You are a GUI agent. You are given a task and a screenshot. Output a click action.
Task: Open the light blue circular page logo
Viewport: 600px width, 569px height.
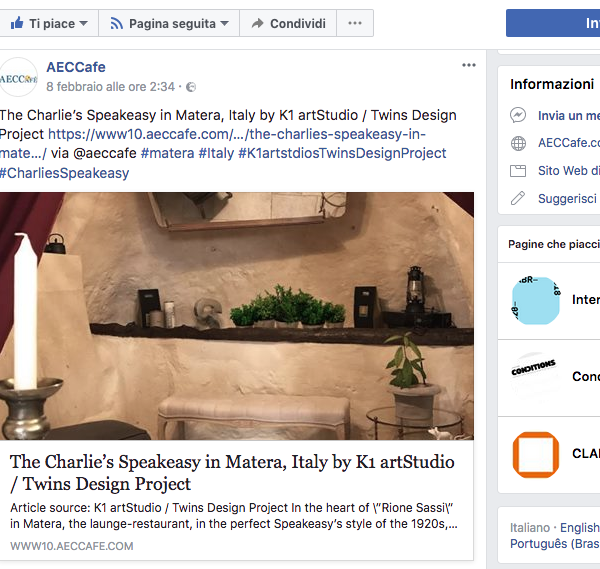[x=535, y=301]
